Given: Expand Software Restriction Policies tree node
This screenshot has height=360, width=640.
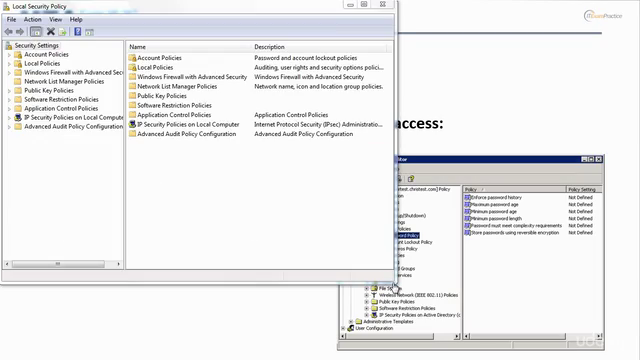Looking at the screenshot, I should (9, 100).
